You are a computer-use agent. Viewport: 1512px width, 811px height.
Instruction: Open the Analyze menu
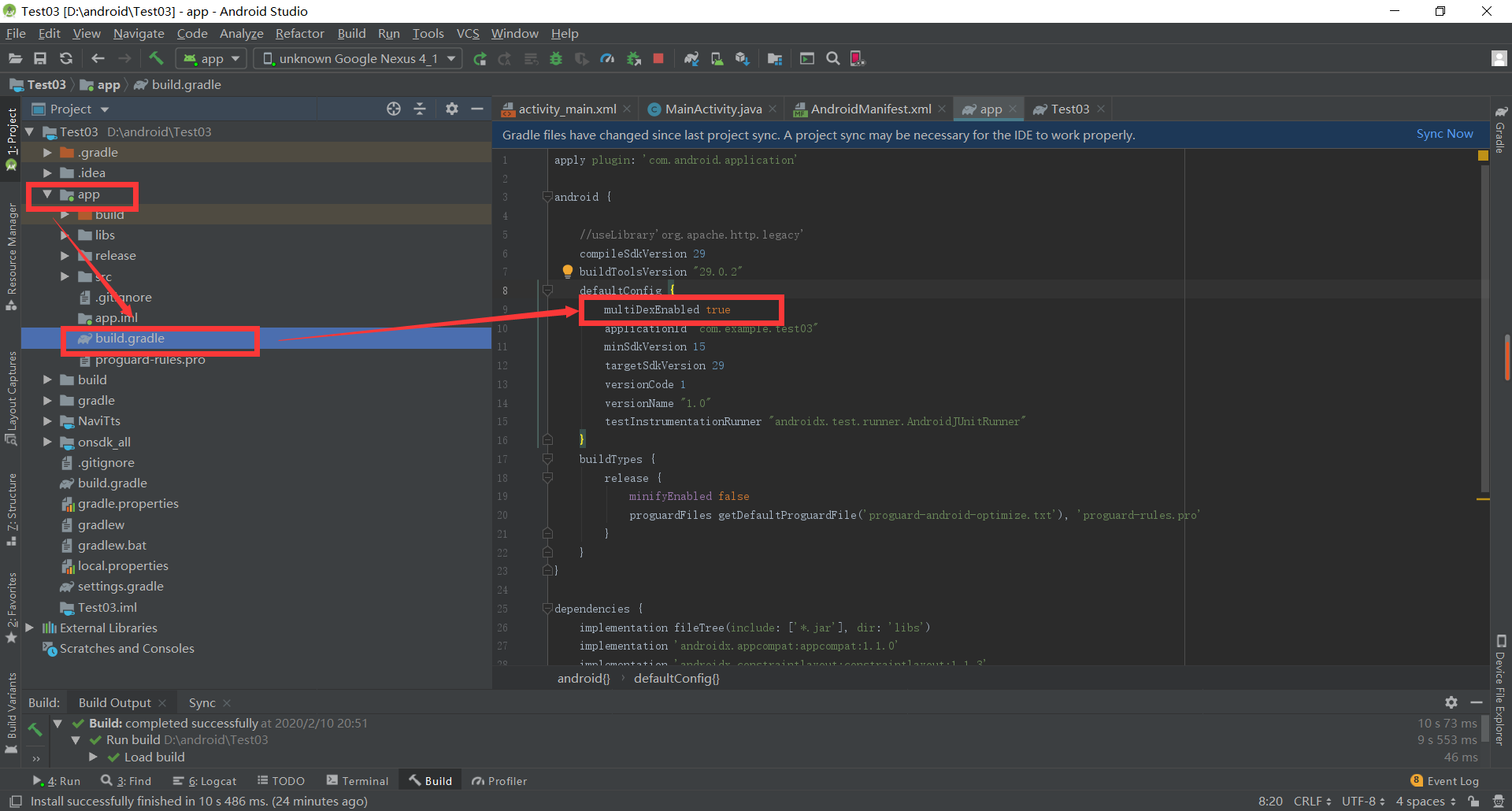(x=241, y=33)
